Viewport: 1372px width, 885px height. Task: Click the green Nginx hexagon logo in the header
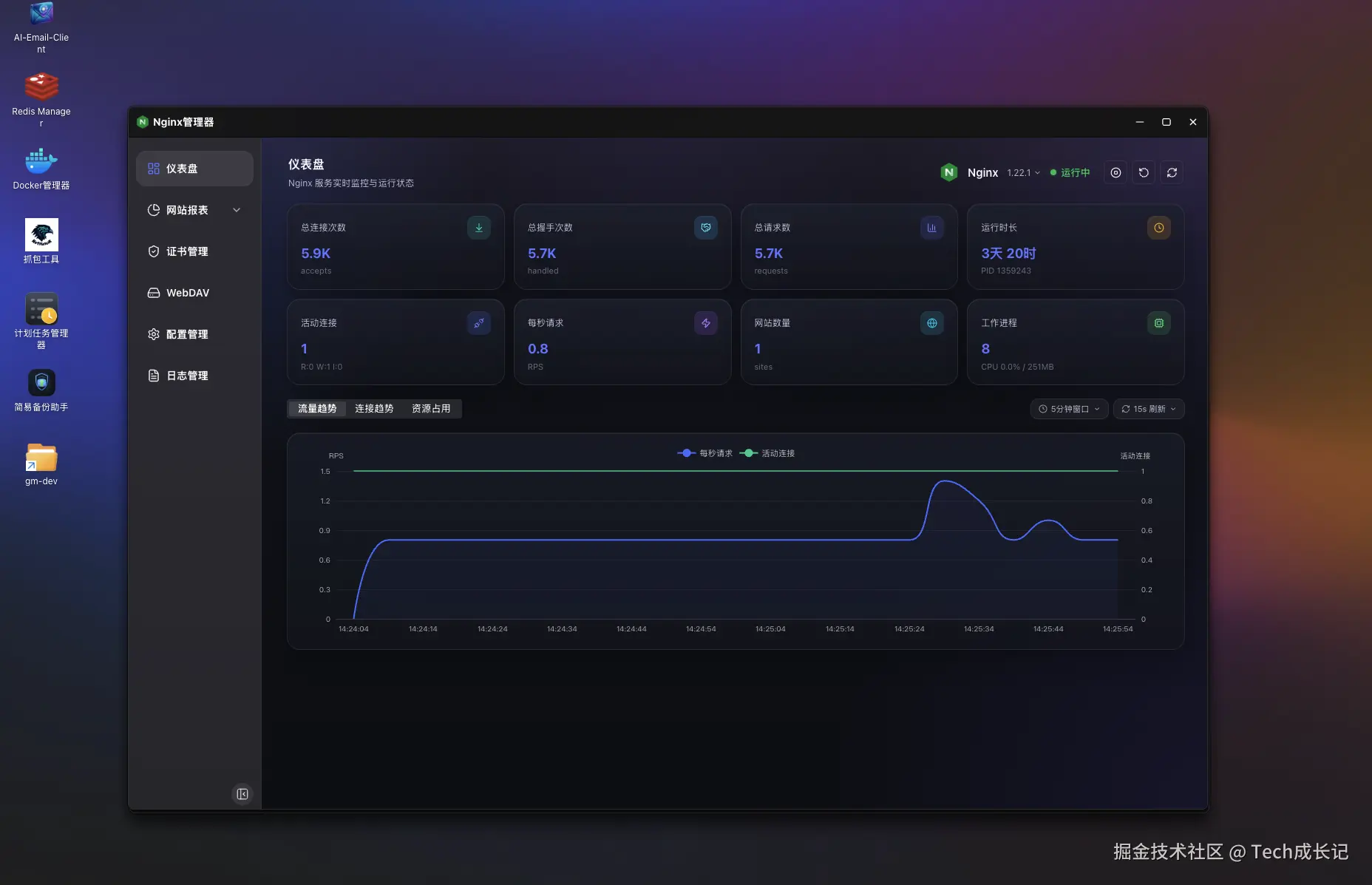948,172
